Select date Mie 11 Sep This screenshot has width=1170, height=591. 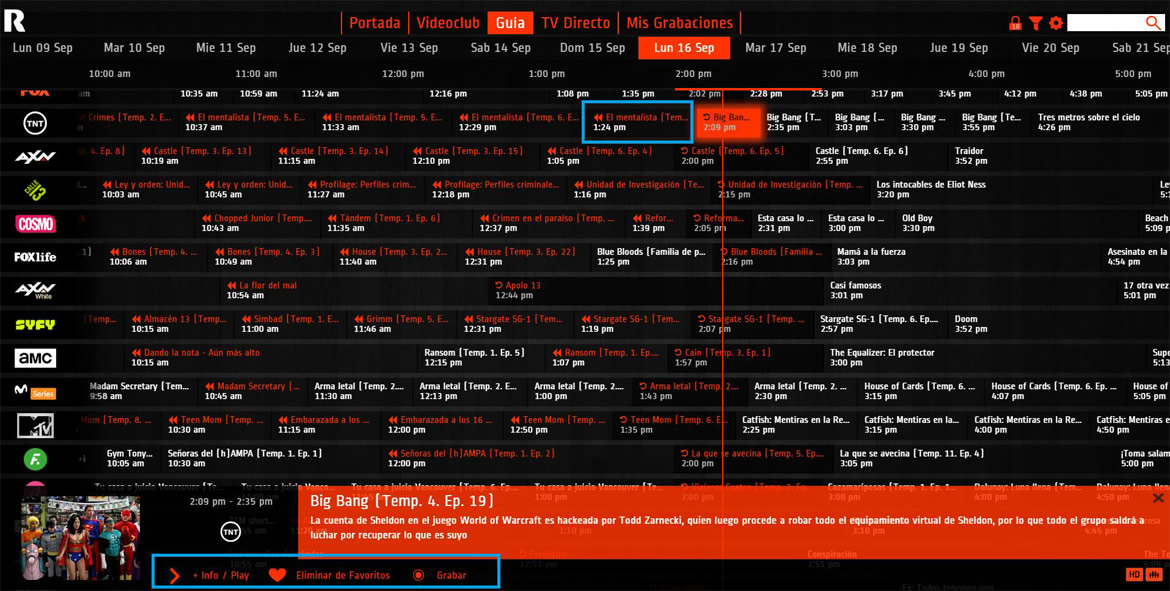pyautogui.click(x=226, y=48)
